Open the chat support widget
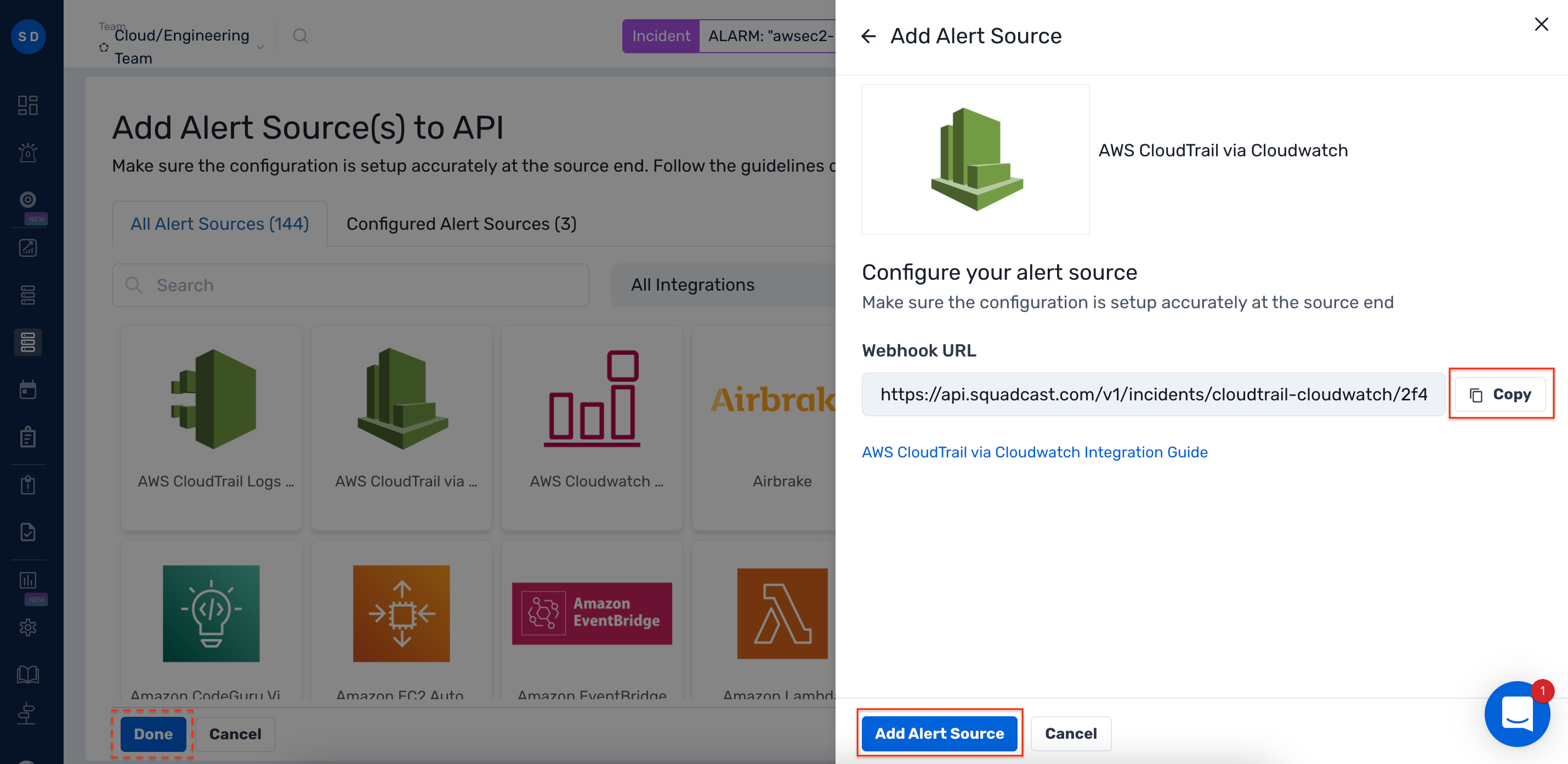The width and height of the screenshot is (1568, 764). click(x=1518, y=714)
